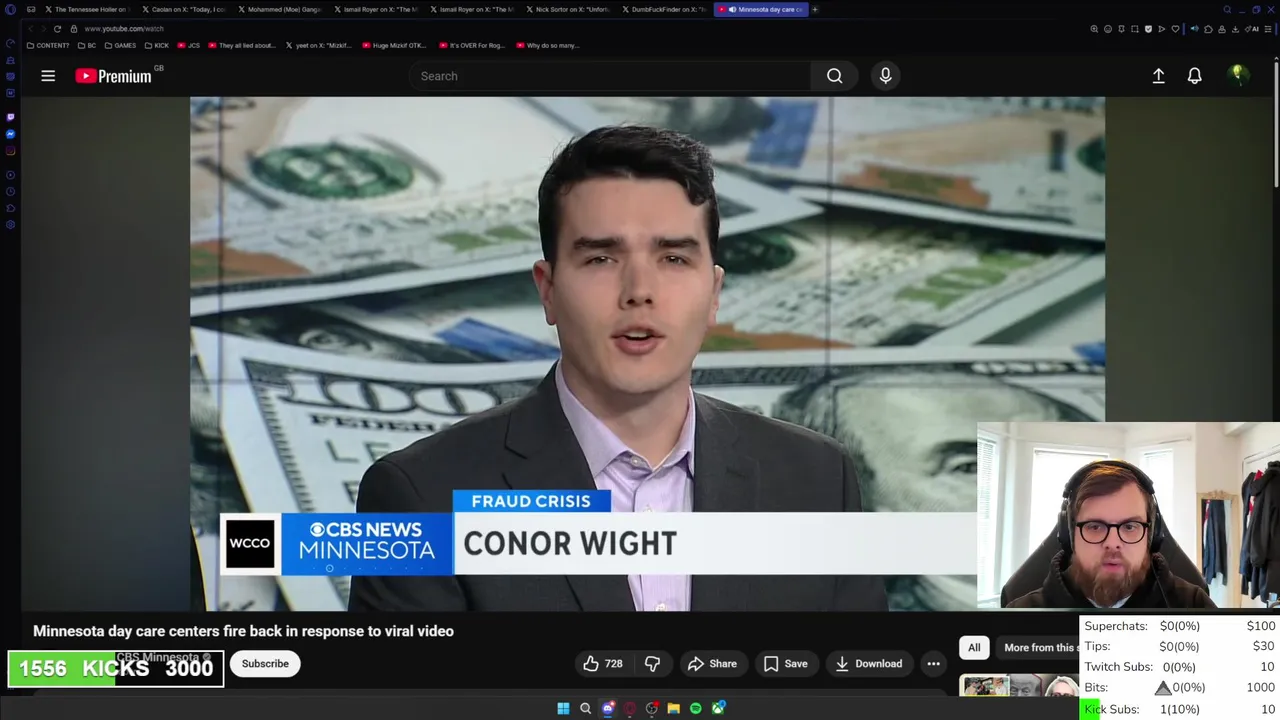Open the browser extensions cube icon
This screenshot has height=720, width=1280.
[1208, 29]
